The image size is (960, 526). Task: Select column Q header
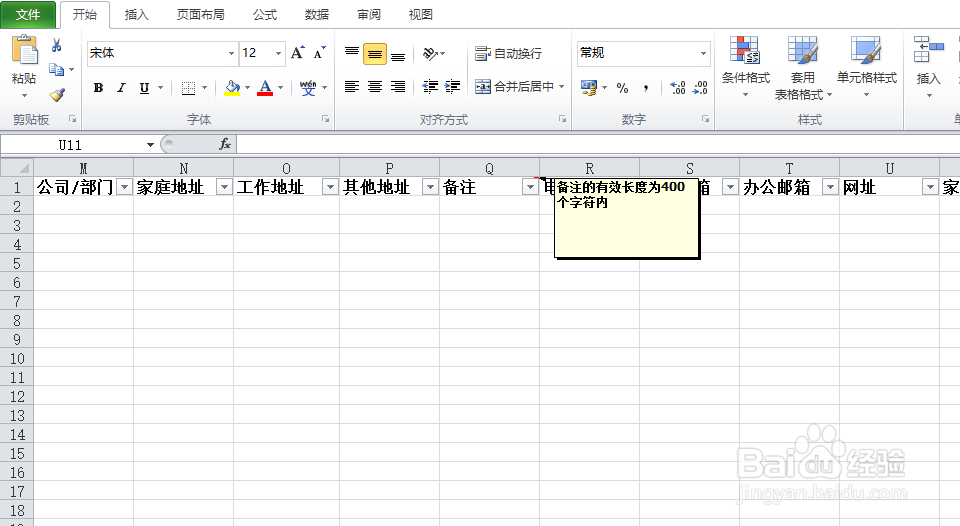coord(489,168)
